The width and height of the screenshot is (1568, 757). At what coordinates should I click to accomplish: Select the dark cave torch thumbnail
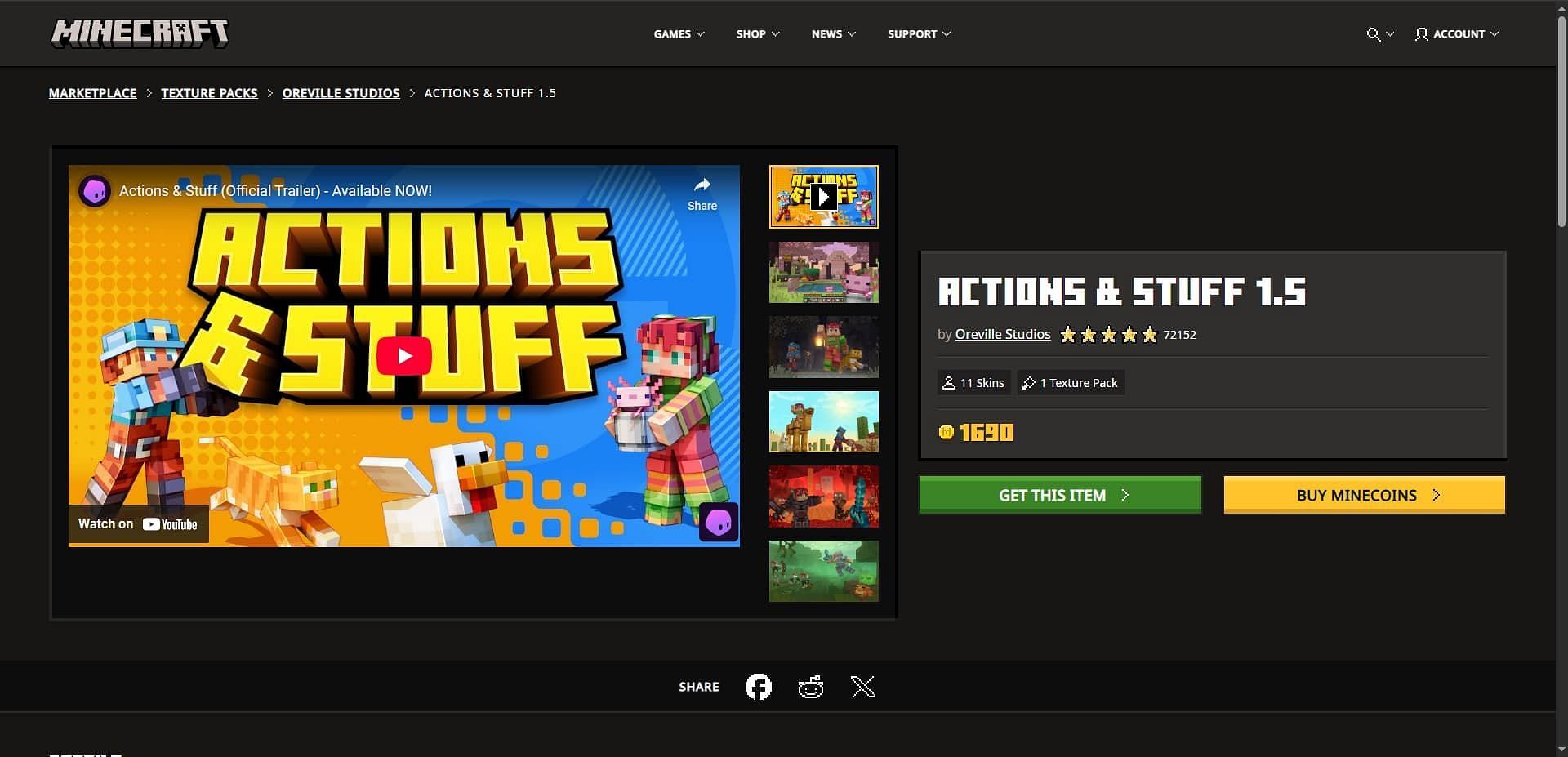click(823, 347)
